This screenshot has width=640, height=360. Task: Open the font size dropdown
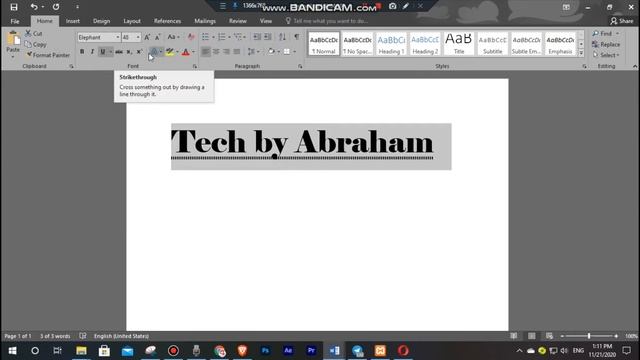(x=138, y=37)
